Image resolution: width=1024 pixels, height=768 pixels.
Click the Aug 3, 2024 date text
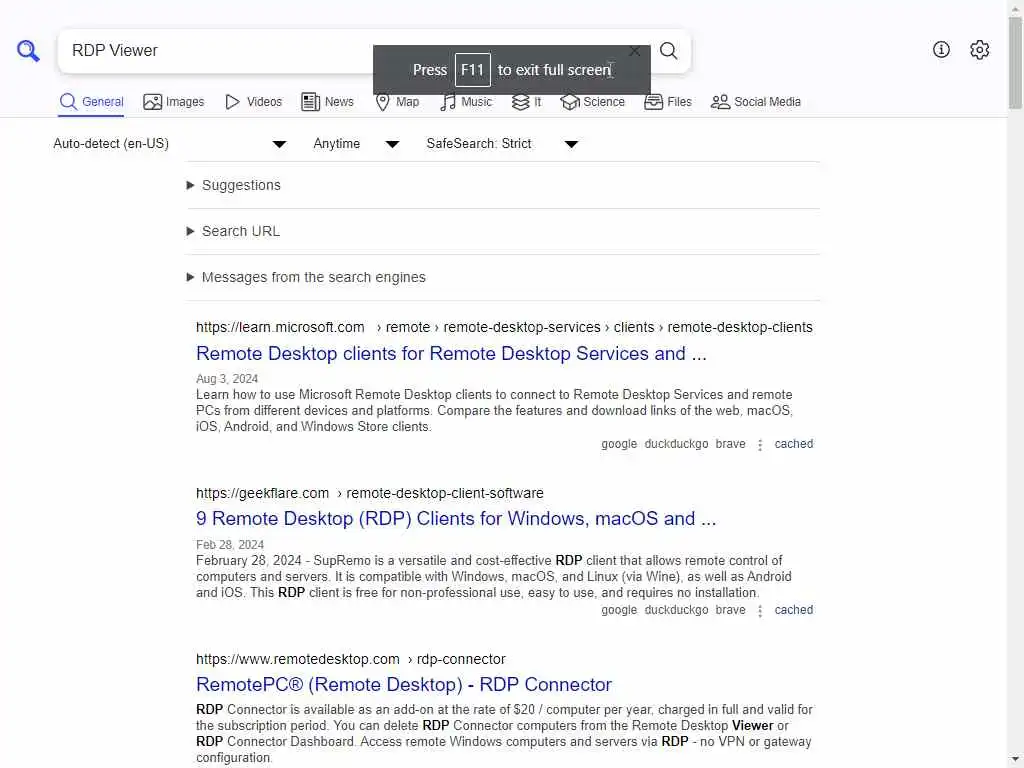pos(227,379)
